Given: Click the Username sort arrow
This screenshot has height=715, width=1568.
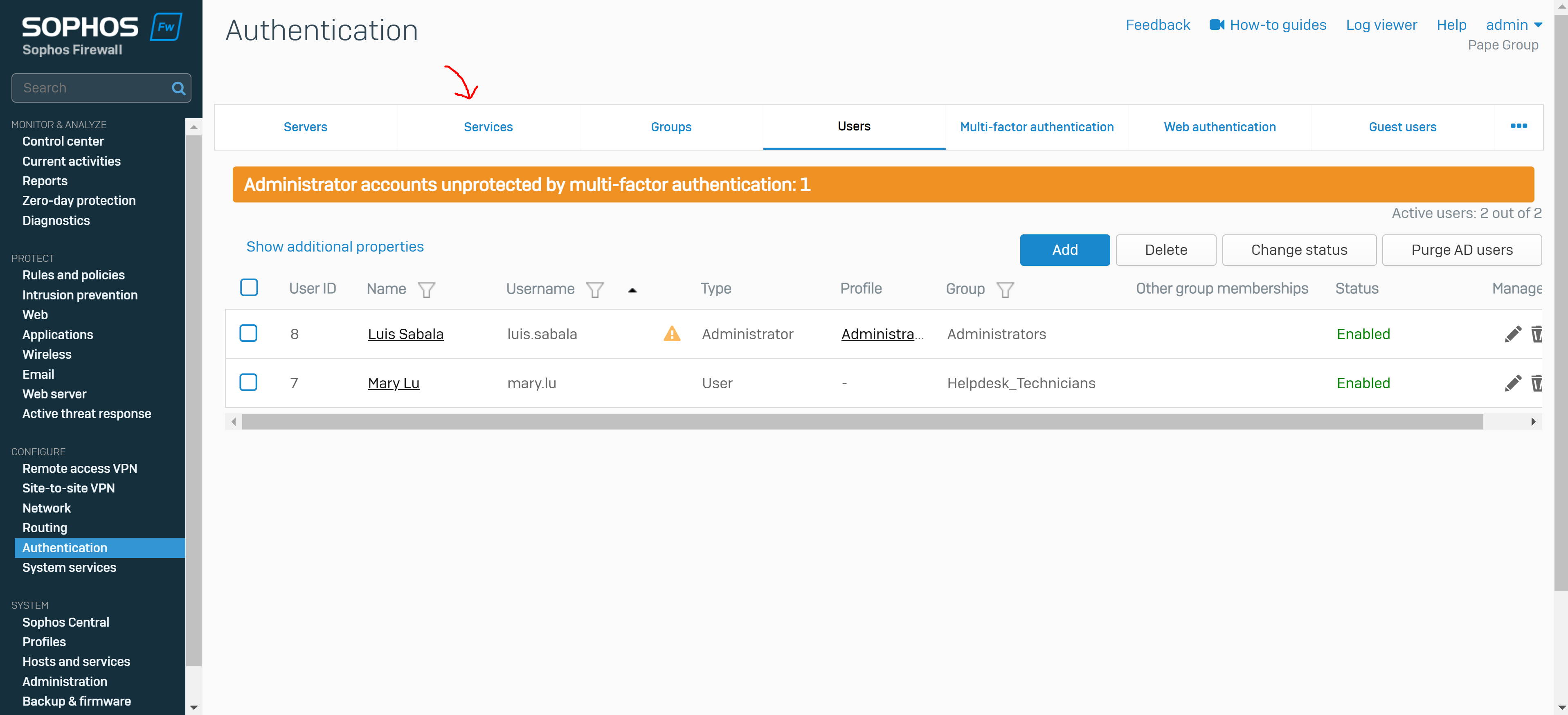Looking at the screenshot, I should tap(632, 290).
